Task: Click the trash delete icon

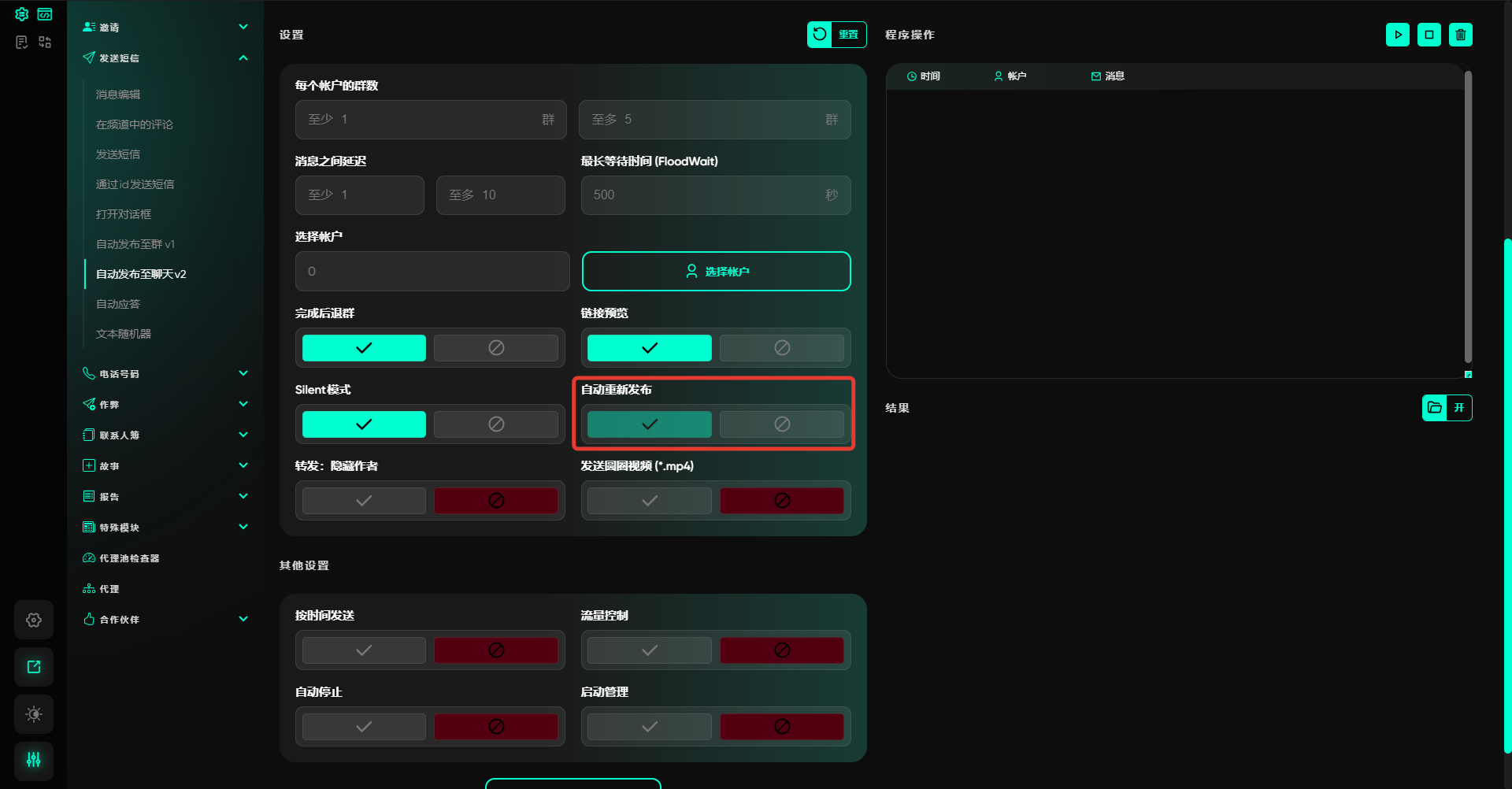Action: click(1461, 35)
